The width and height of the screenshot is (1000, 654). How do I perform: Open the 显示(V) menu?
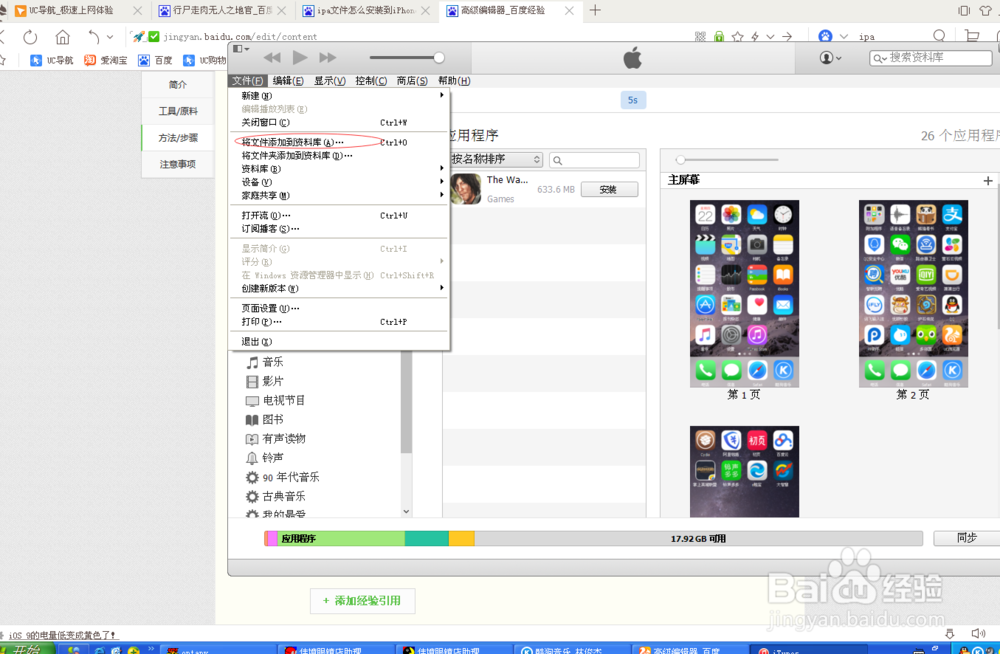click(x=329, y=81)
